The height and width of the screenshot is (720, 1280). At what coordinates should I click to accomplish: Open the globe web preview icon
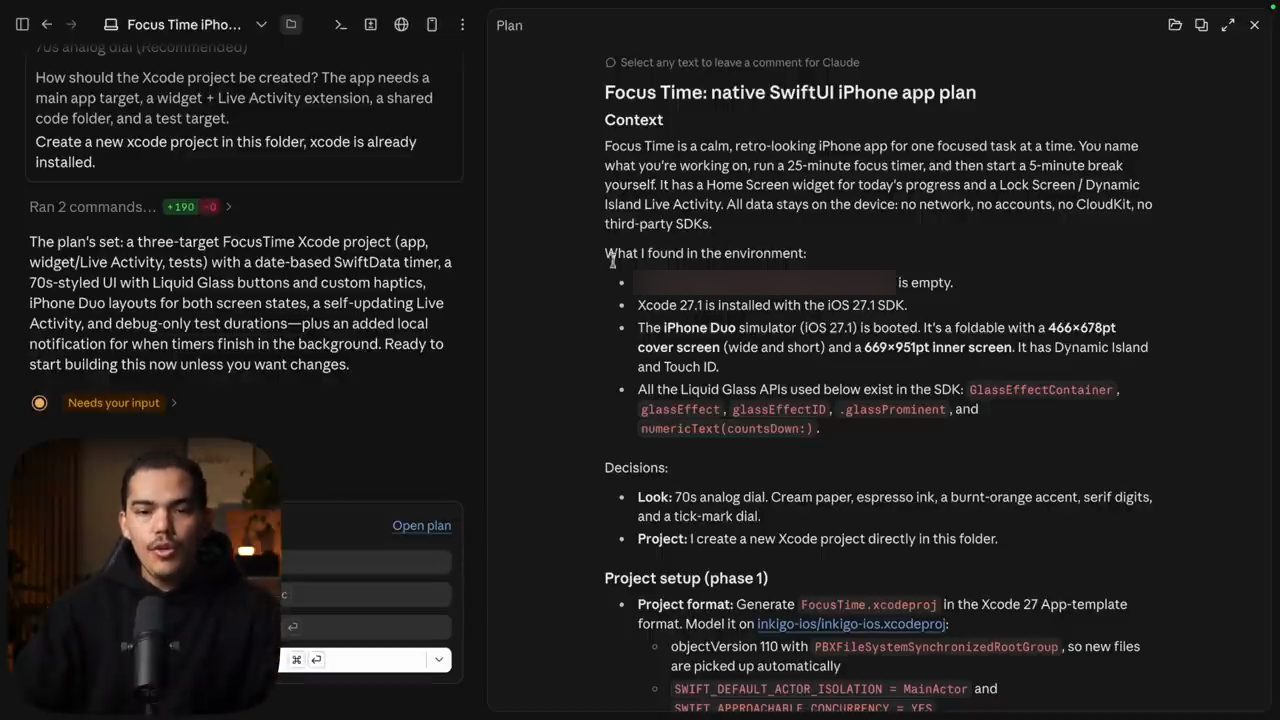401,24
